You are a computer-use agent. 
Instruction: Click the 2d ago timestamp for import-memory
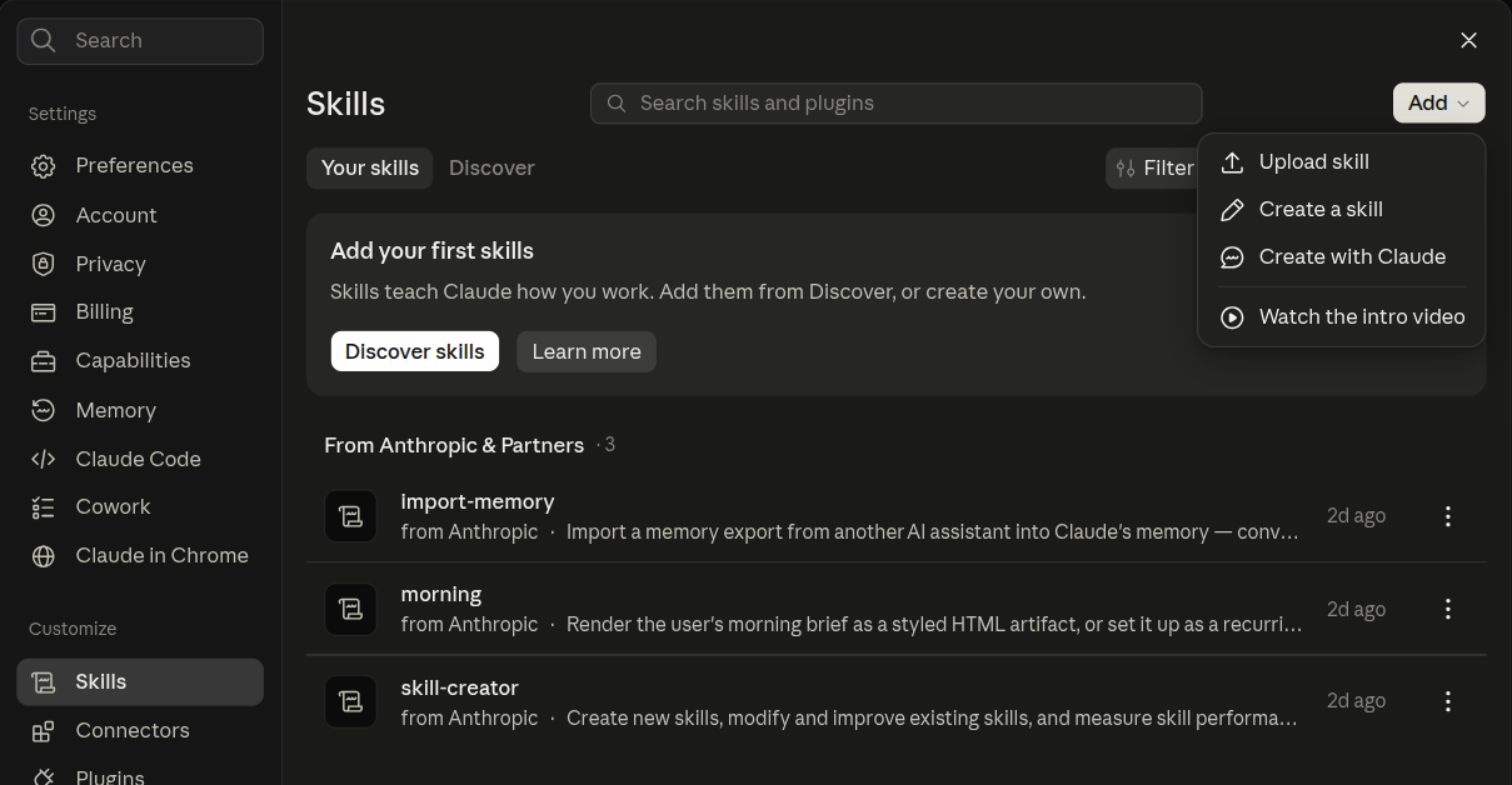click(1356, 516)
